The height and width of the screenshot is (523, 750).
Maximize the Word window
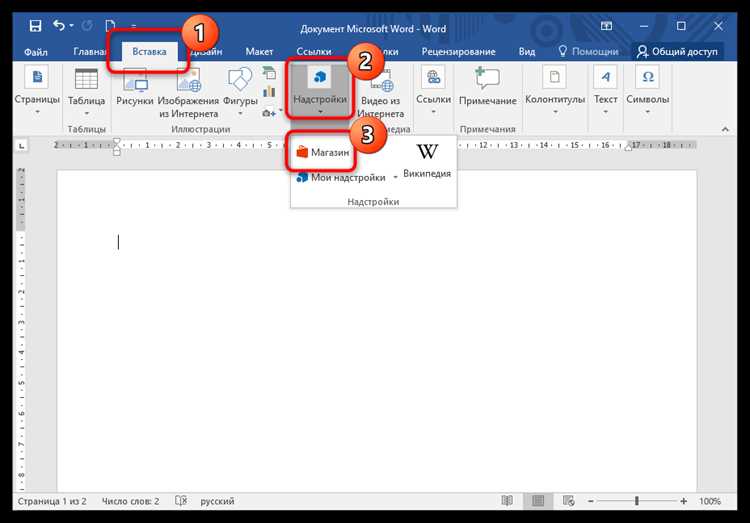[x=681, y=26]
